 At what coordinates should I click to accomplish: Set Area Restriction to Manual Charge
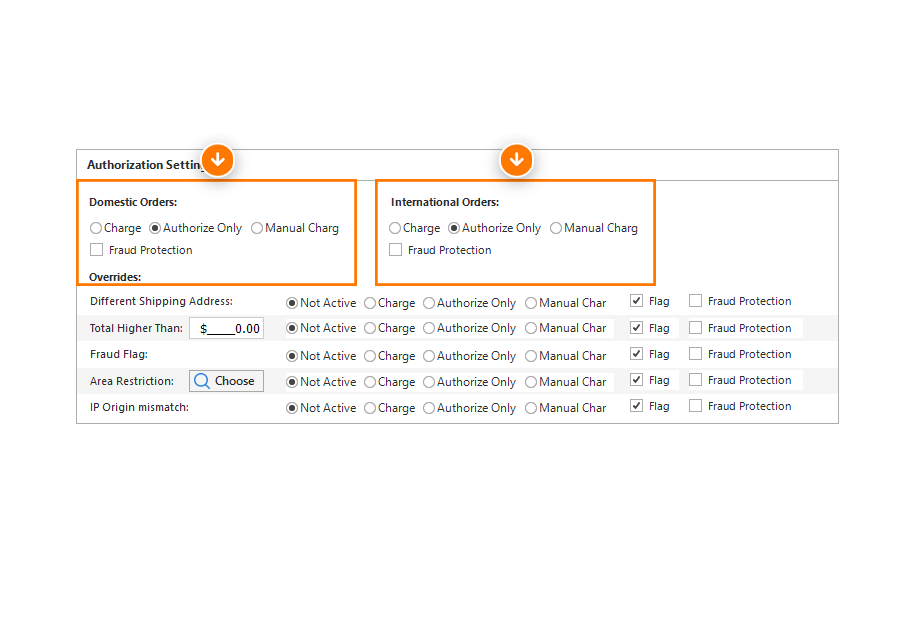(x=531, y=382)
